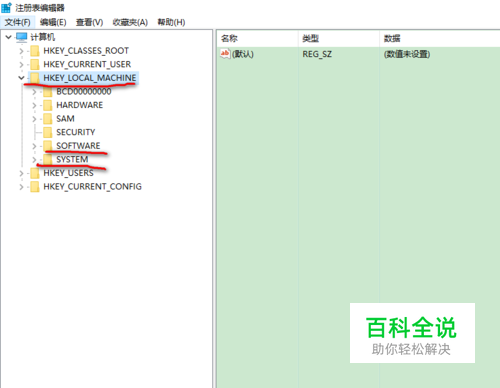Expand the SYSTEM arrow
The height and width of the screenshot is (388, 500).
coord(34,160)
